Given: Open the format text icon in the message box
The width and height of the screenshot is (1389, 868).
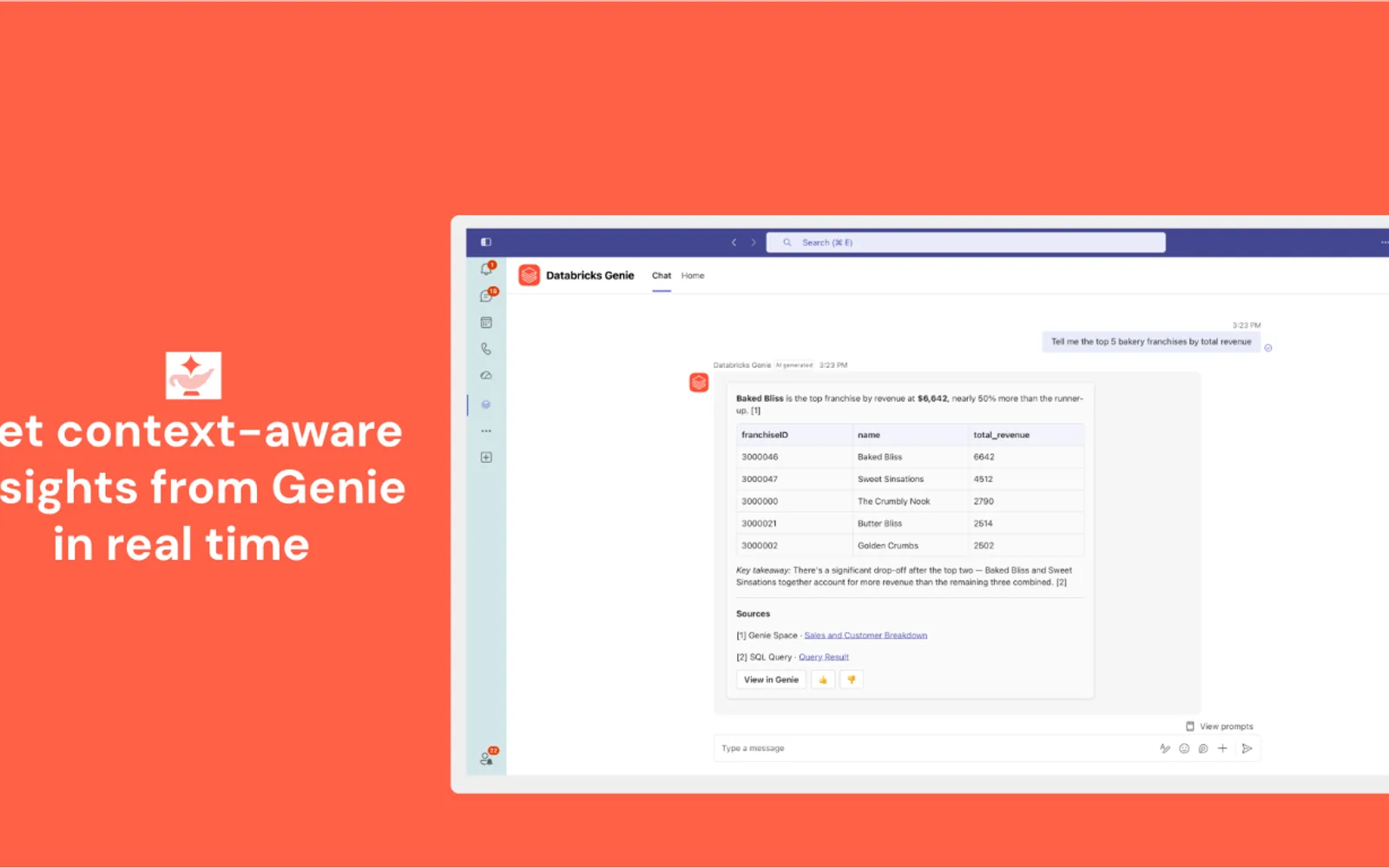Looking at the screenshot, I should click(1165, 748).
